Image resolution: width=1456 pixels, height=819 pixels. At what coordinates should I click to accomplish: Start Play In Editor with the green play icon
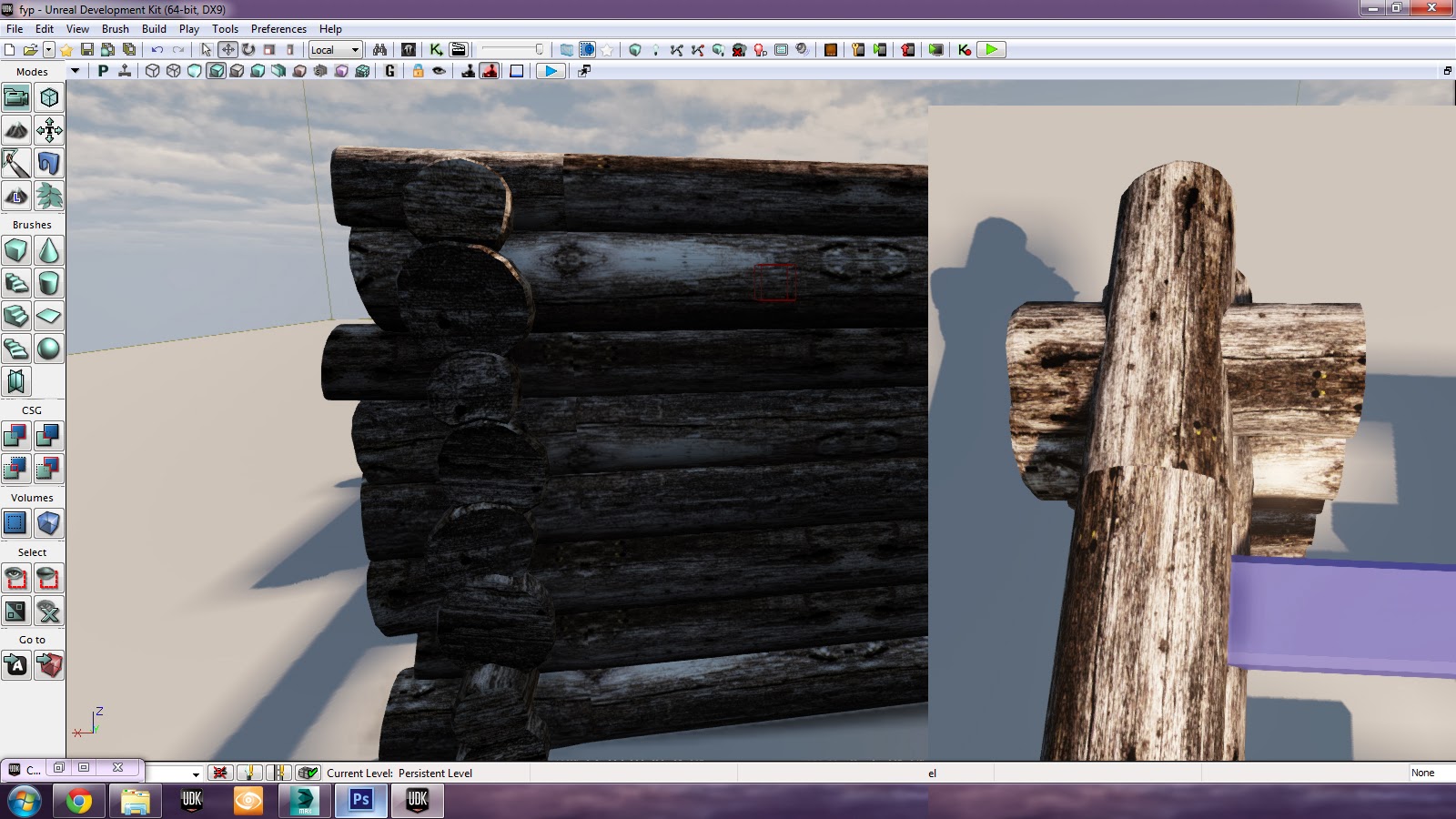990,50
